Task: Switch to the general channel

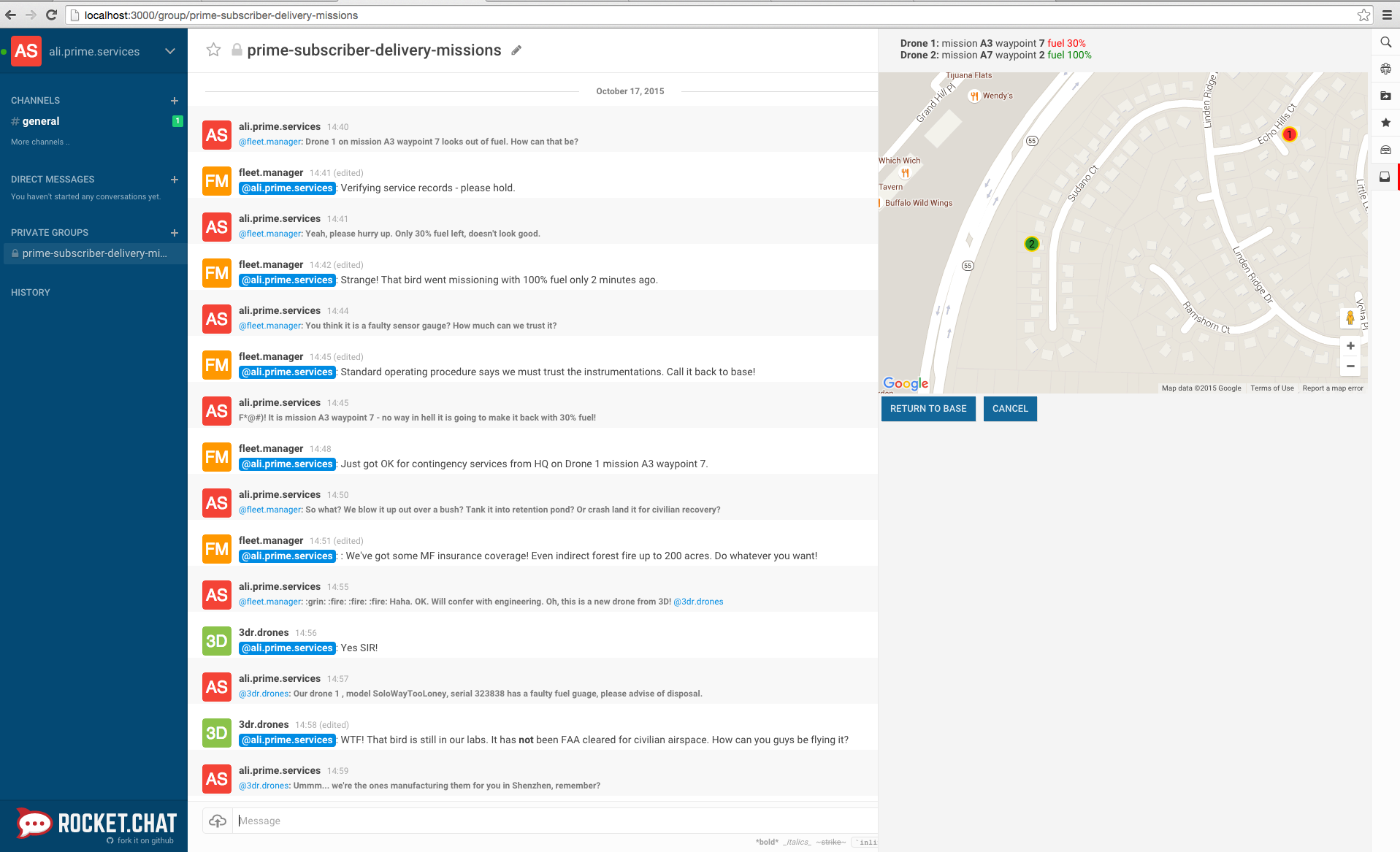Action: [41, 121]
